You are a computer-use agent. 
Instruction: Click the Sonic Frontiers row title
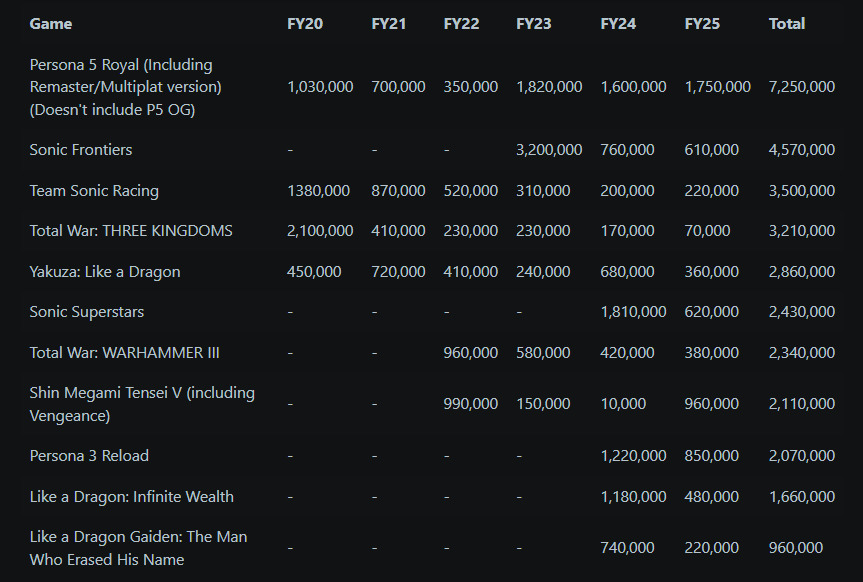tap(81, 150)
